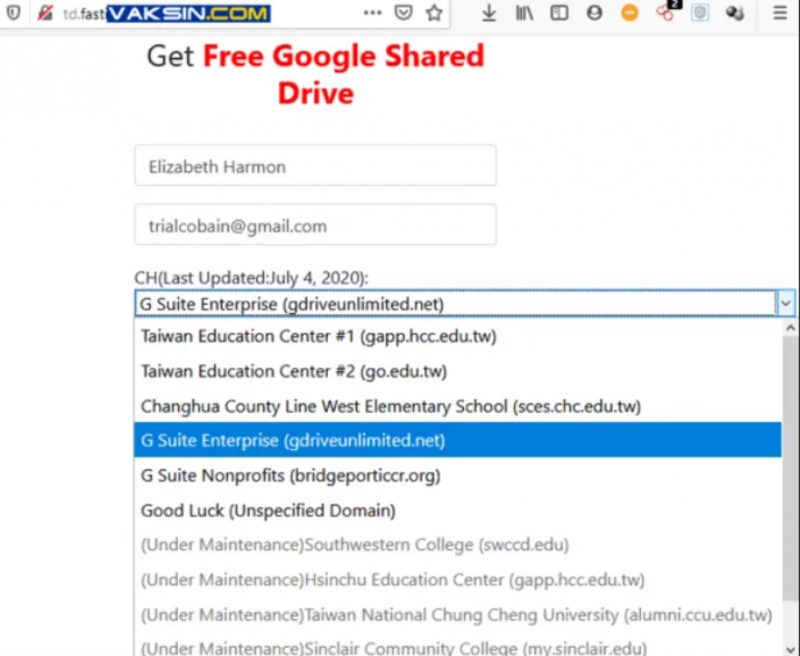
Task: Click the Save to Pocket icon
Action: click(404, 13)
